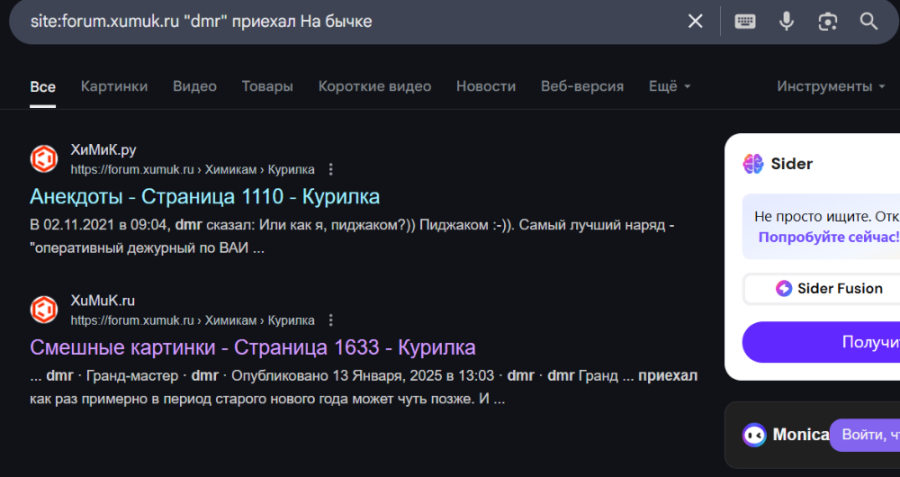Image resolution: width=900 pixels, height=477 pixels.
Task: Click the Попробуйте сейчас link in Sider
Action: click(829, 237)
